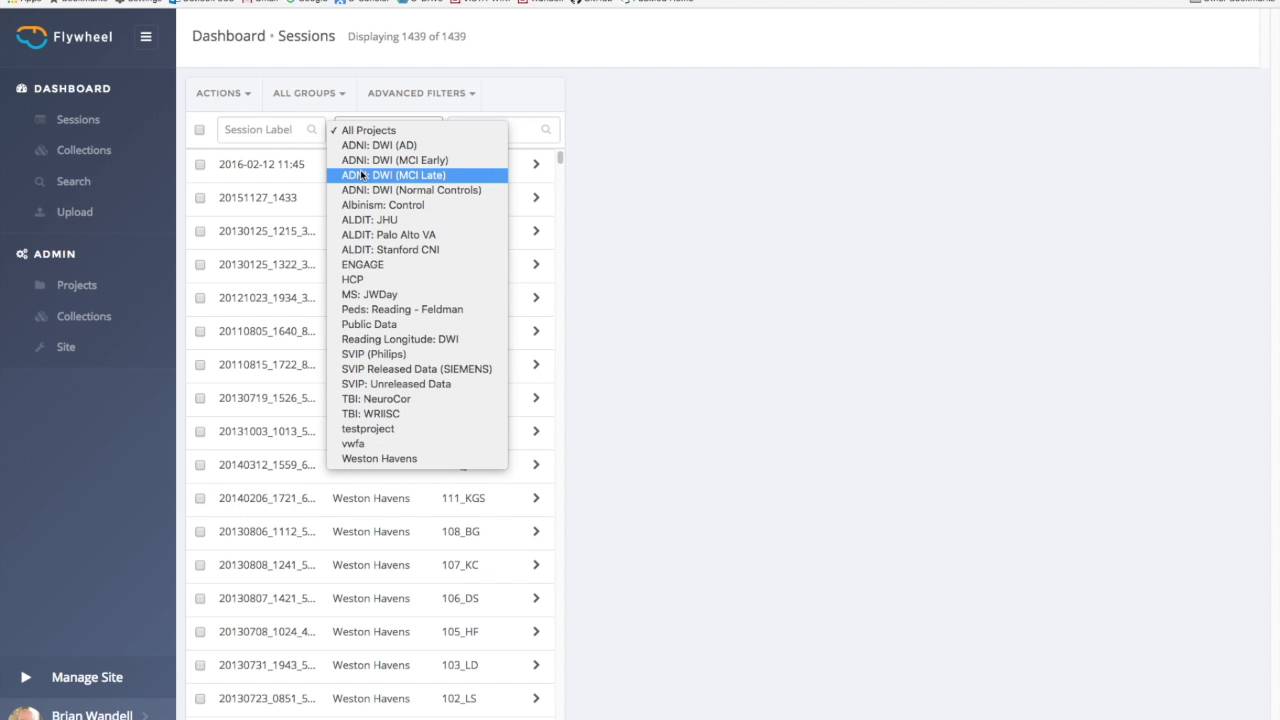
Task: Pick Weston Havens from project dropdown
Action: [417, 459]
